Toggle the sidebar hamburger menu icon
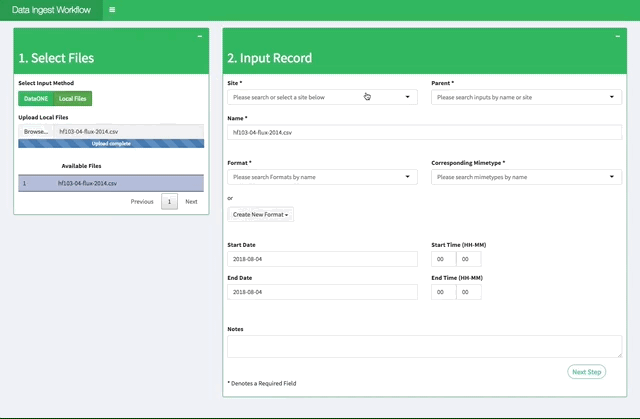The height and width of the screenshot is (419, 640). pyautogui.click(x=112, y=10)
